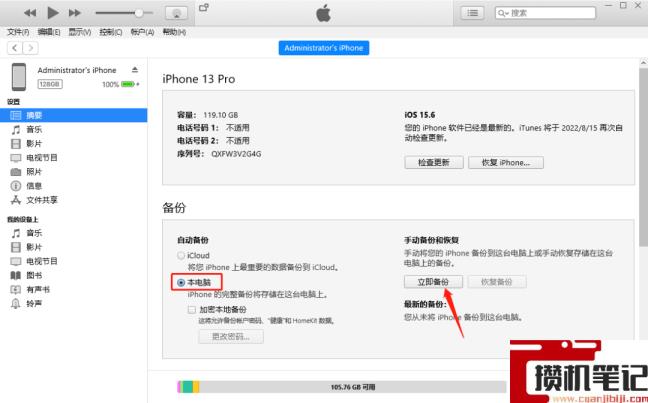Click the storage capacity usage bar
Viewport: 648px width, 403px height.
pos(341,387)
